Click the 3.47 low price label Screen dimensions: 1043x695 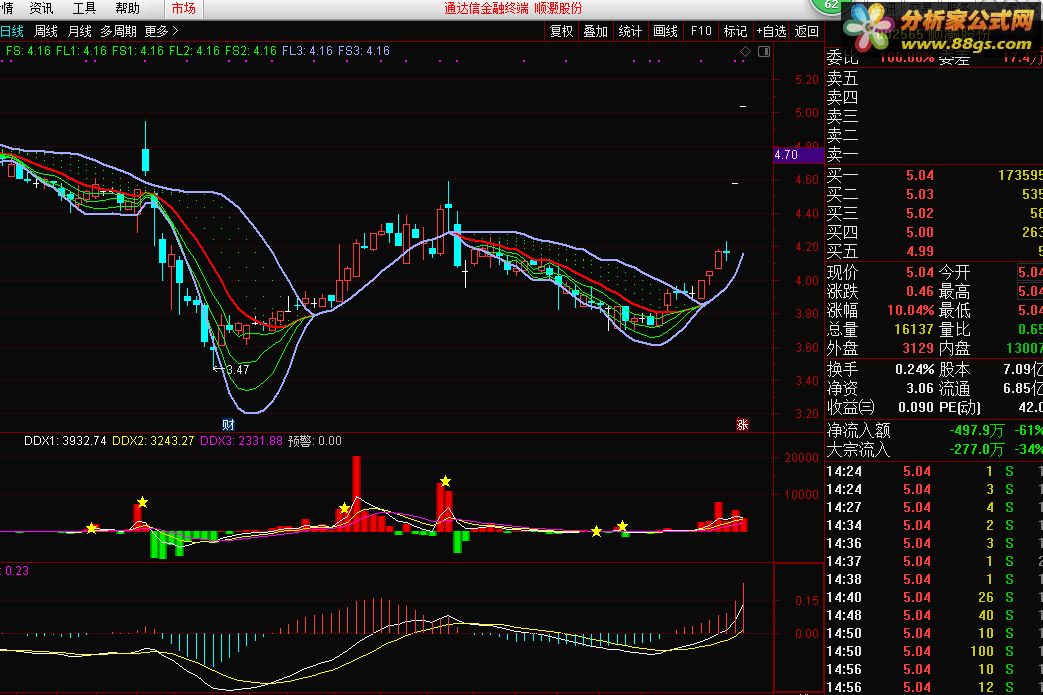tap(237, 369)
